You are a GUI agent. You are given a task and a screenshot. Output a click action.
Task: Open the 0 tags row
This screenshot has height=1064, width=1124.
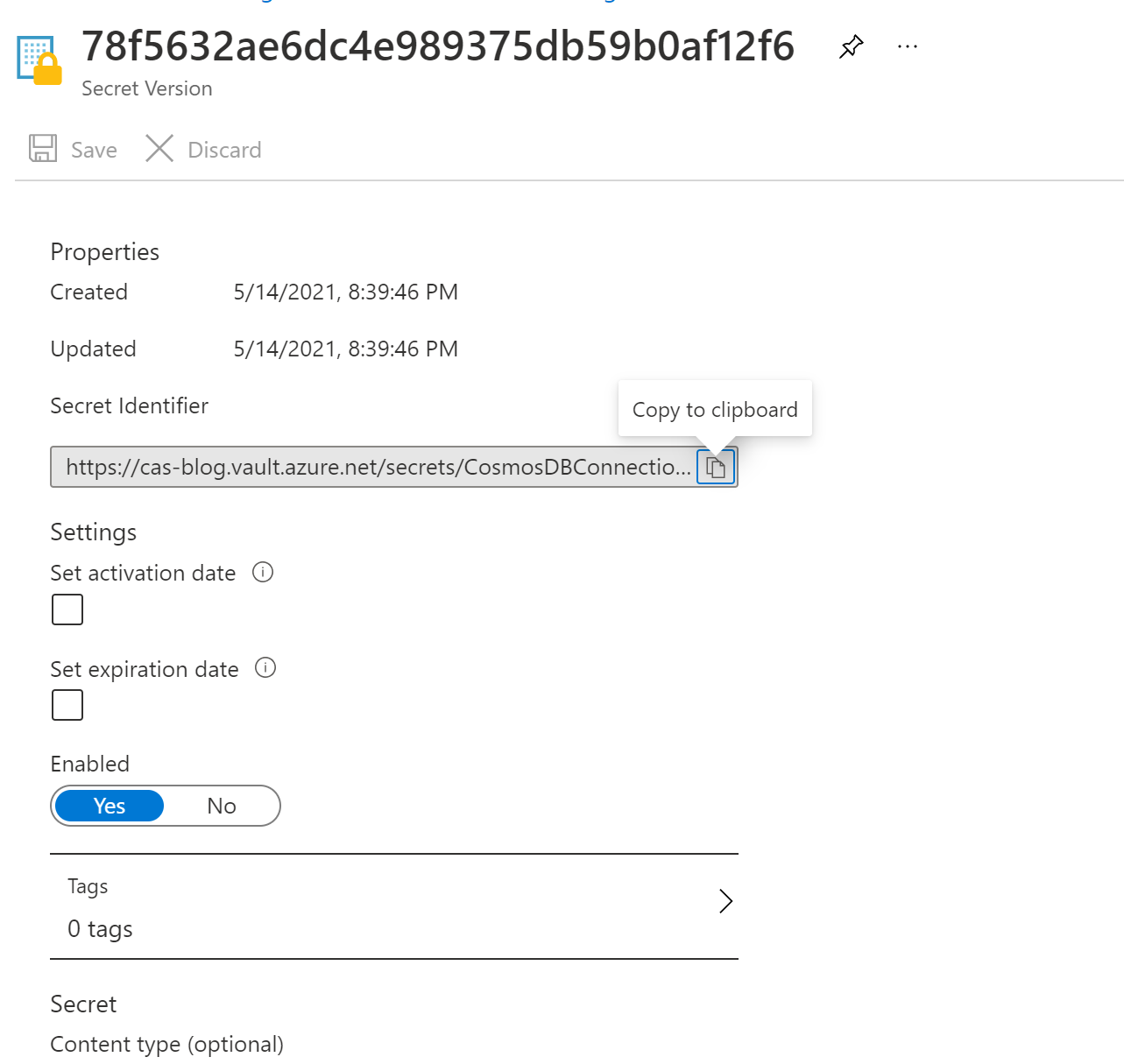(x=394, y=906)
